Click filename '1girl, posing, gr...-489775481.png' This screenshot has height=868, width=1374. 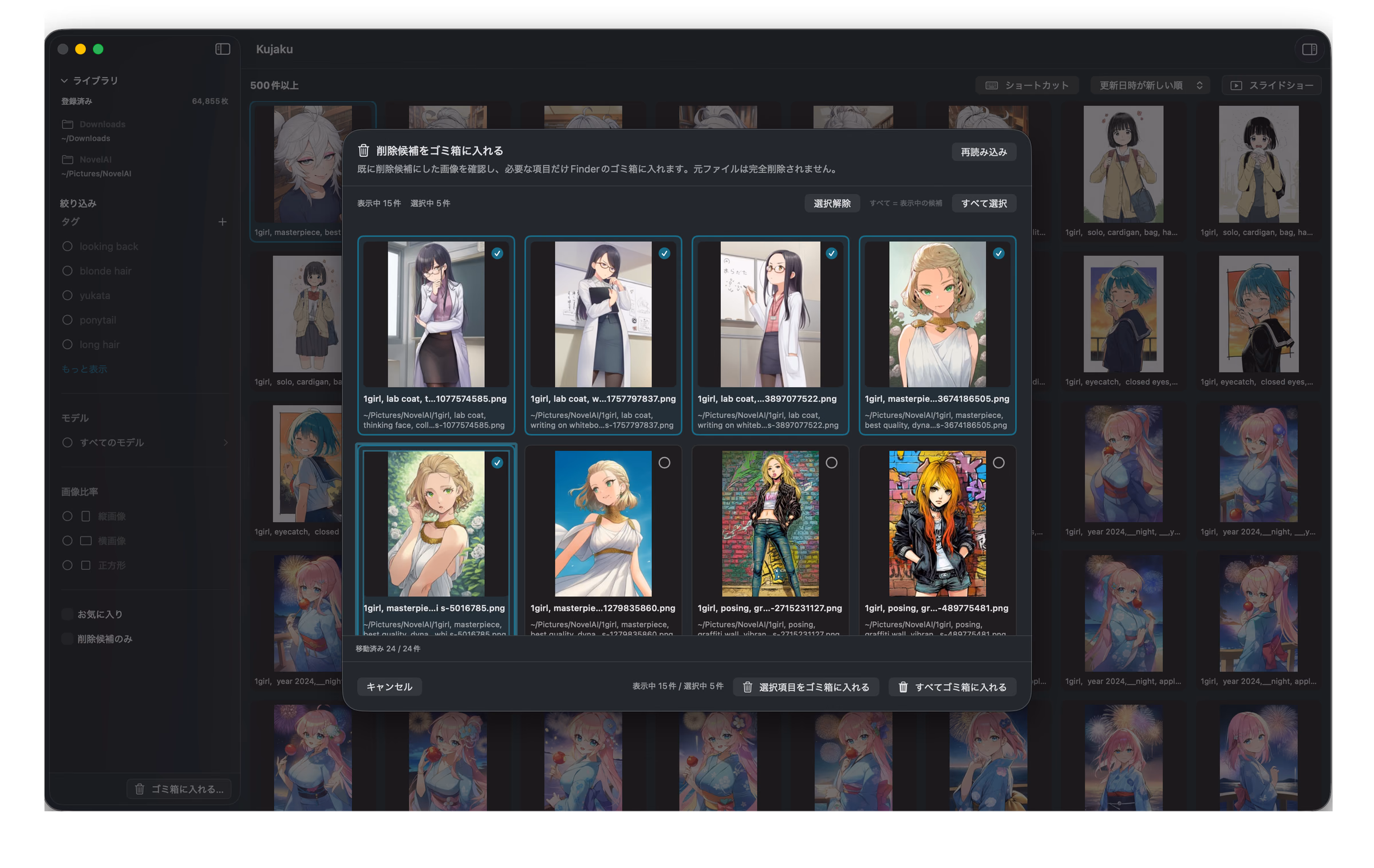pyautogui.click(x=936, y=608)
